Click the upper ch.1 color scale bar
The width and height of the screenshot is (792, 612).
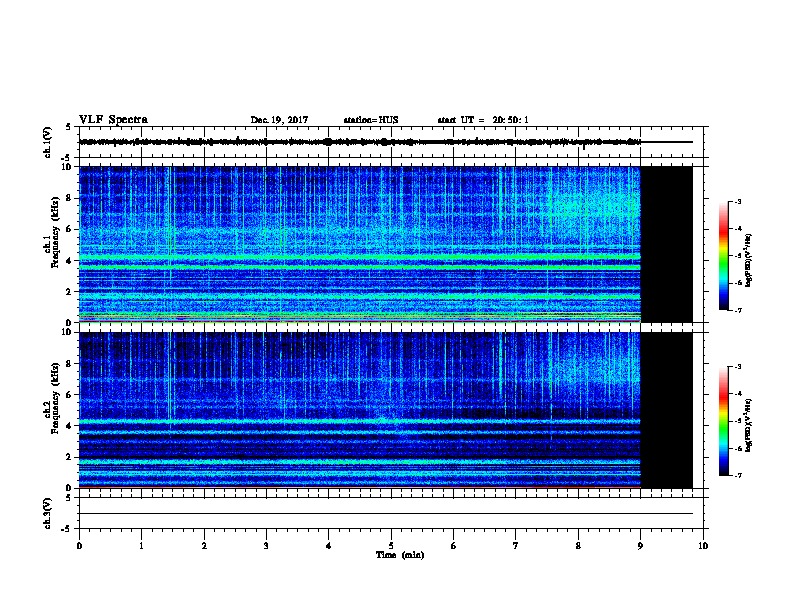click(723, 256)
